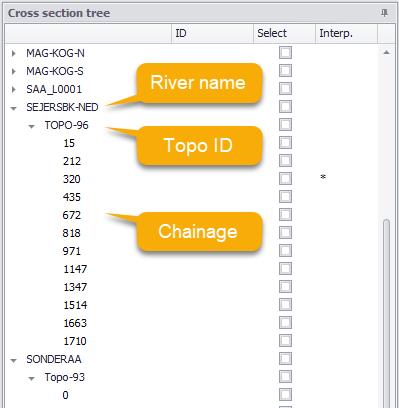
Task: Select checkbox for chainage 0
Action: coord(285,395)
